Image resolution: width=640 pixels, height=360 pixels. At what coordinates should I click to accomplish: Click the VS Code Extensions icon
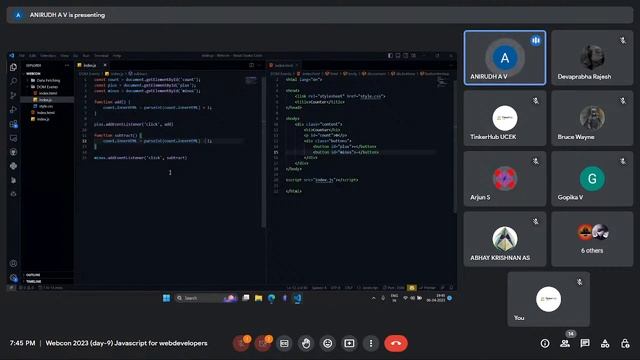[13, 124]
